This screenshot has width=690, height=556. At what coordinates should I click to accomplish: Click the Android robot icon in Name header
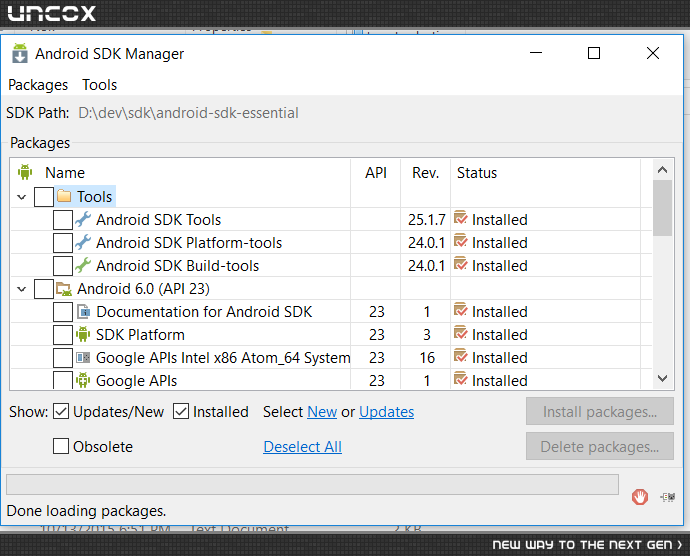point(25,172)
